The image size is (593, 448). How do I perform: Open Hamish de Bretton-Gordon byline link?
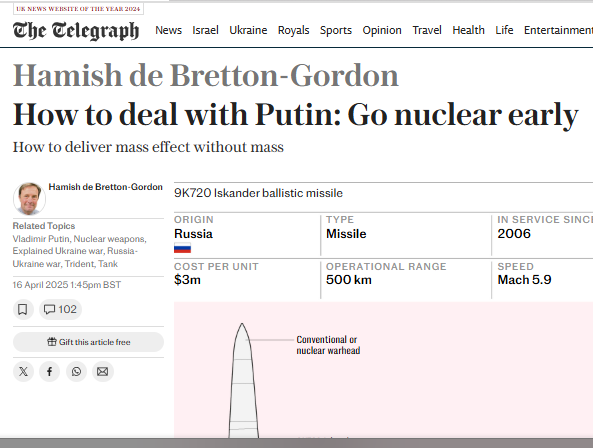click(x=106, y=187)
